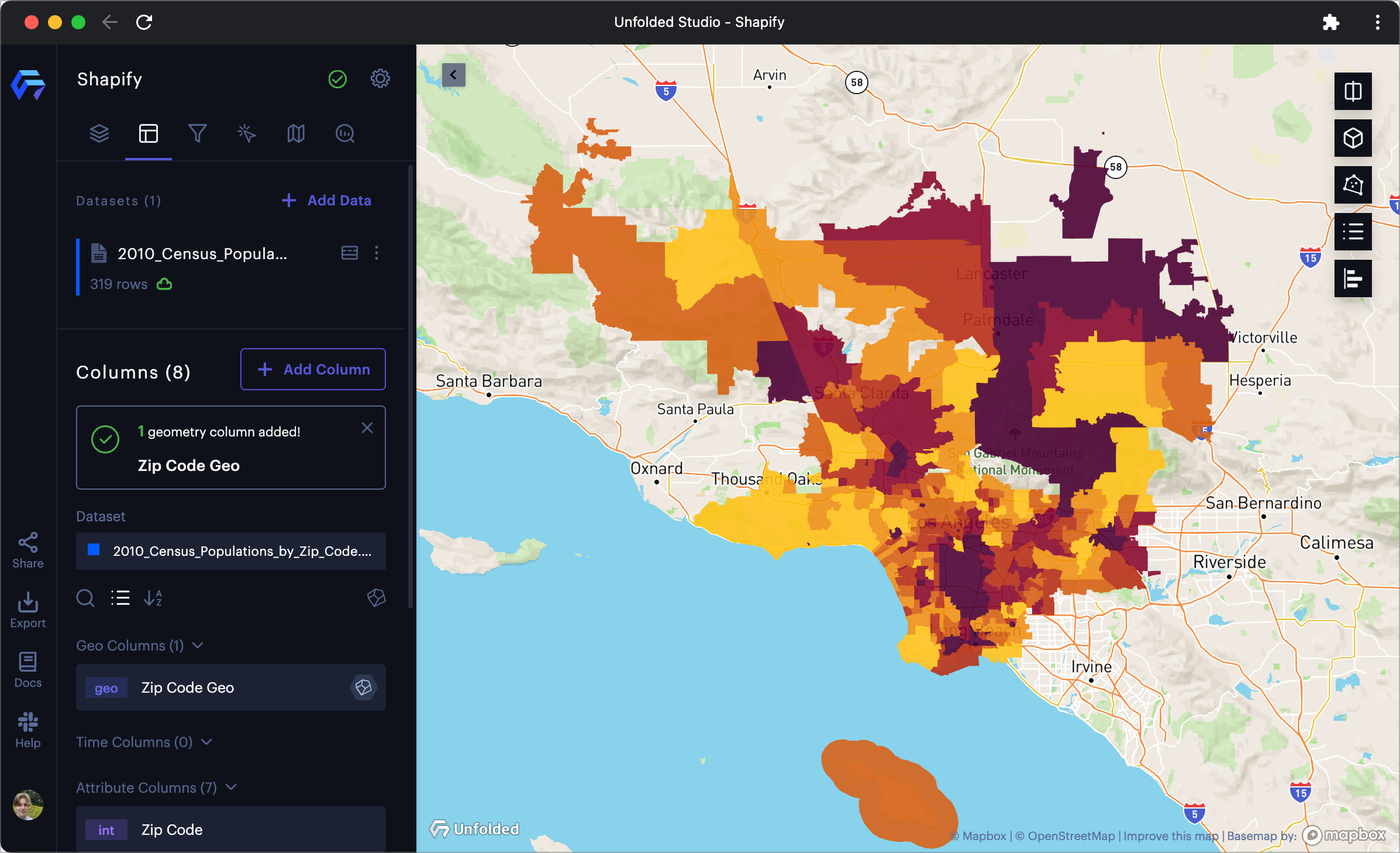1400x853 pixels.
Task: Collapse the Geo Columns section
Action: pyautogui.click(x=198, y=646)
